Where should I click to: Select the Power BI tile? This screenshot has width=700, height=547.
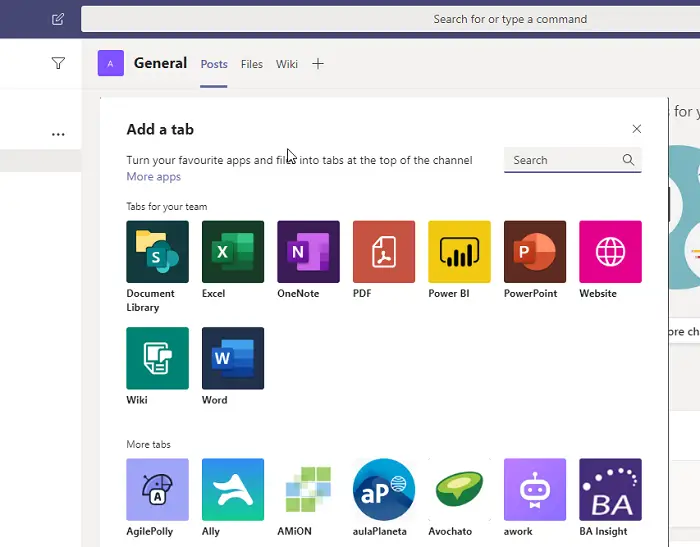(459, 251)
